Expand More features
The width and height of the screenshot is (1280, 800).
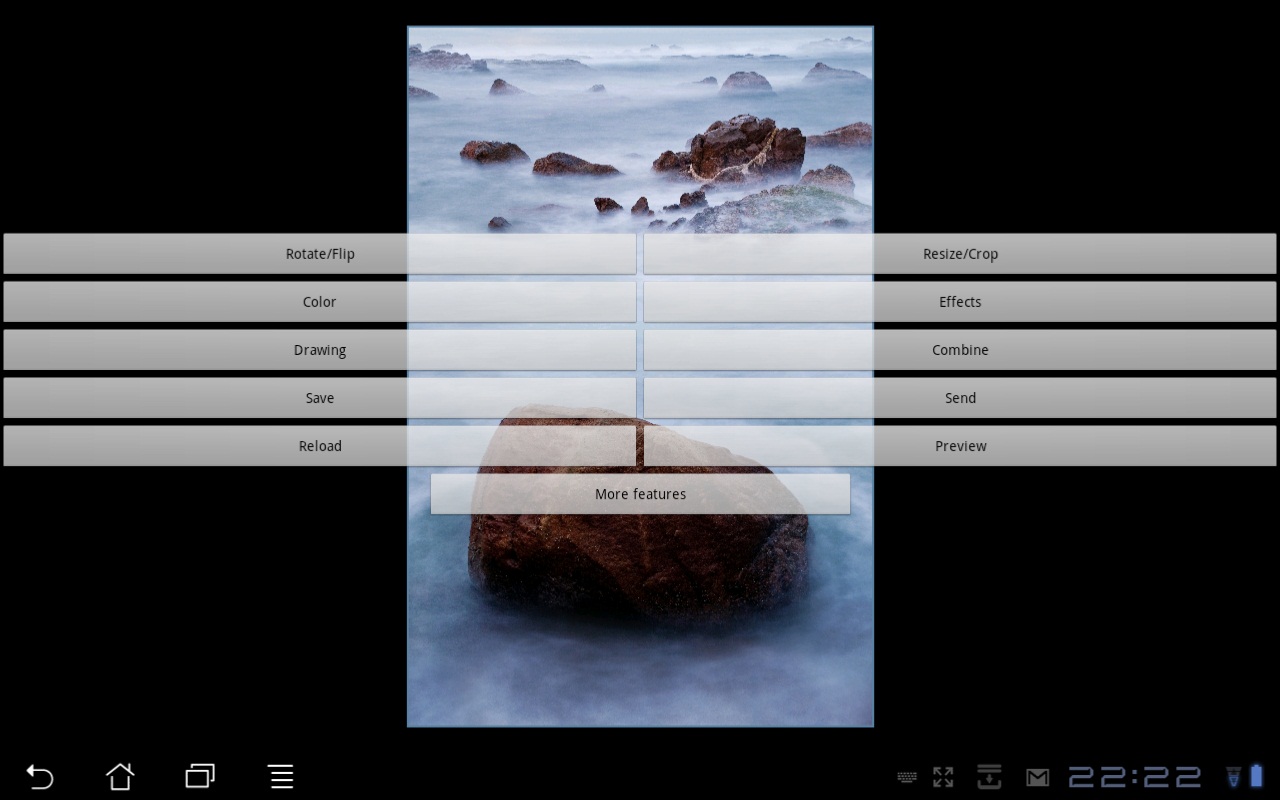(x=640, y=494)
